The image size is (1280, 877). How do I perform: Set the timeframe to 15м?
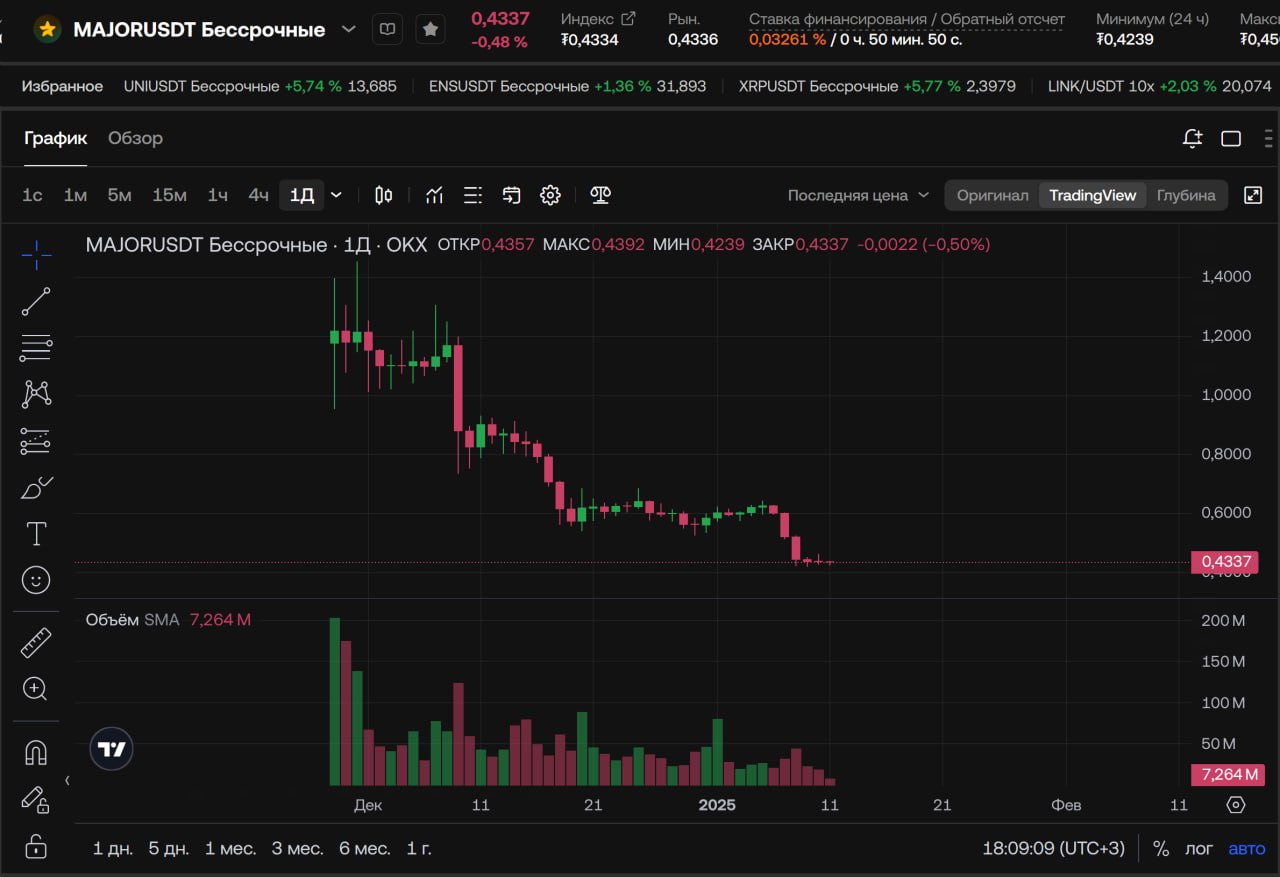[169, 195]
